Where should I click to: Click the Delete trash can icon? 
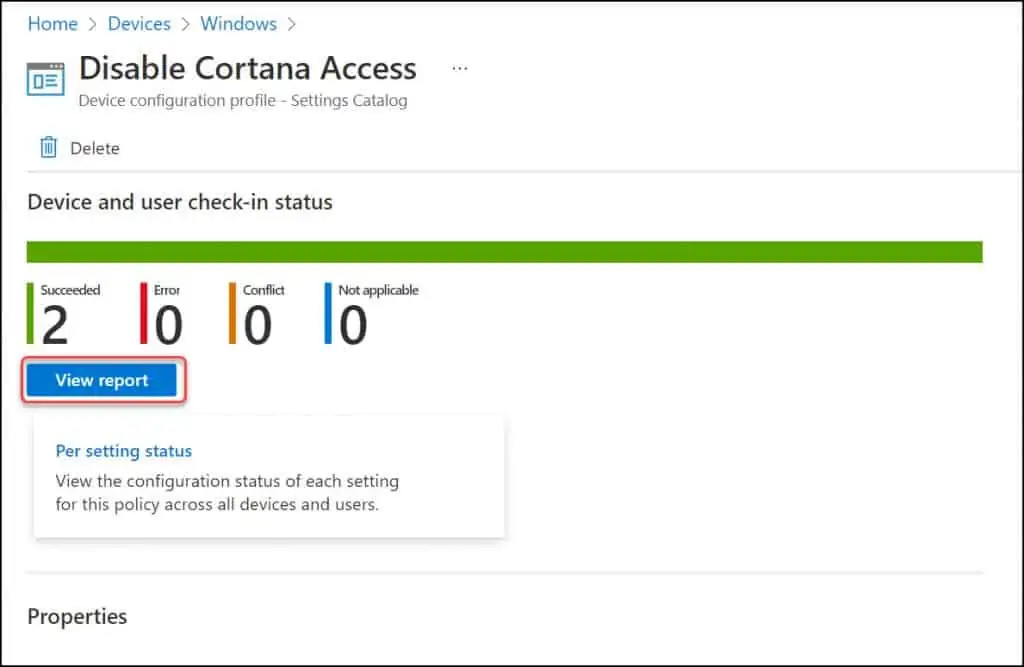click(48, 148)
